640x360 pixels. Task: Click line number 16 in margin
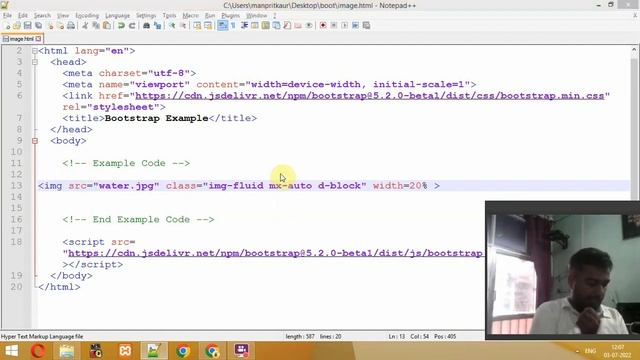point(16,220)
